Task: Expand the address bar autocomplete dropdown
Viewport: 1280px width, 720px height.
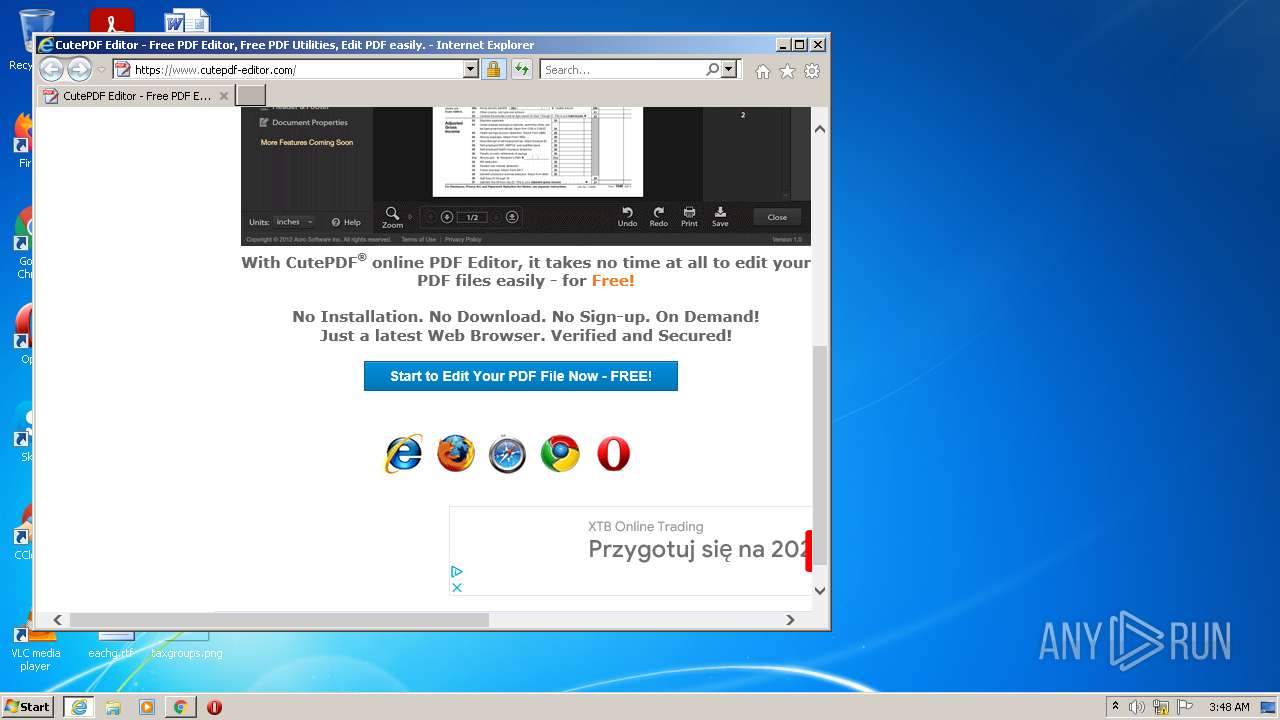Action: pyautogui.click(x=471, y=70)
